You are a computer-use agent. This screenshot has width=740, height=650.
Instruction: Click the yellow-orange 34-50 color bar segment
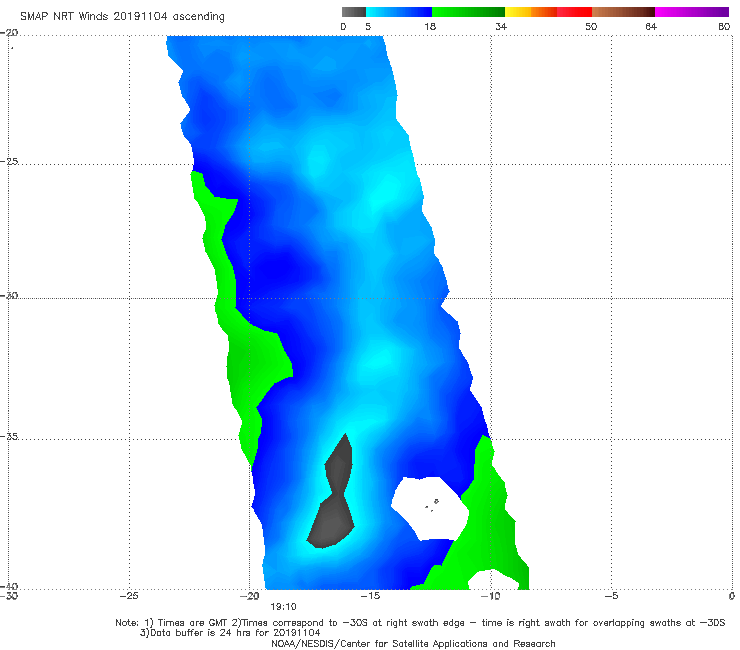(548, 12)
